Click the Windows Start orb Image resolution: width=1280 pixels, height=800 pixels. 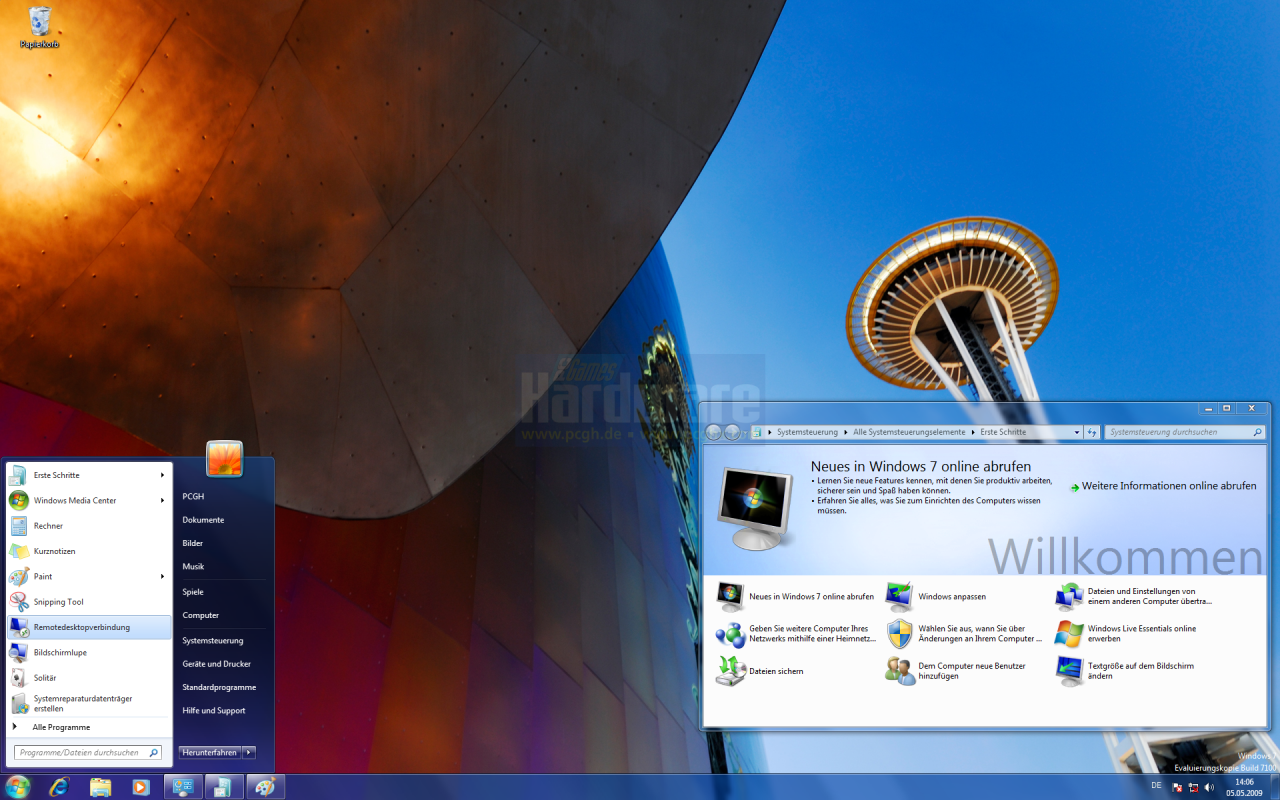click(x=17, y=787)
